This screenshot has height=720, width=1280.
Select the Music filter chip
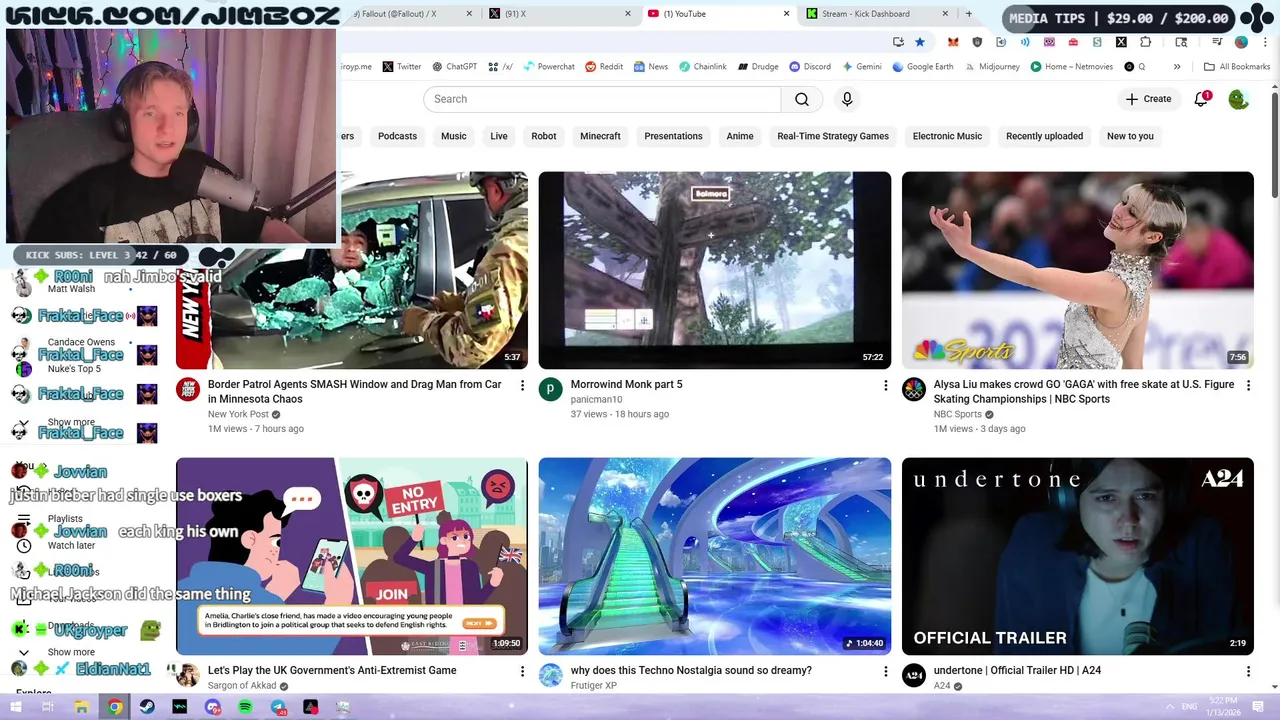click(x=454, y=136)
